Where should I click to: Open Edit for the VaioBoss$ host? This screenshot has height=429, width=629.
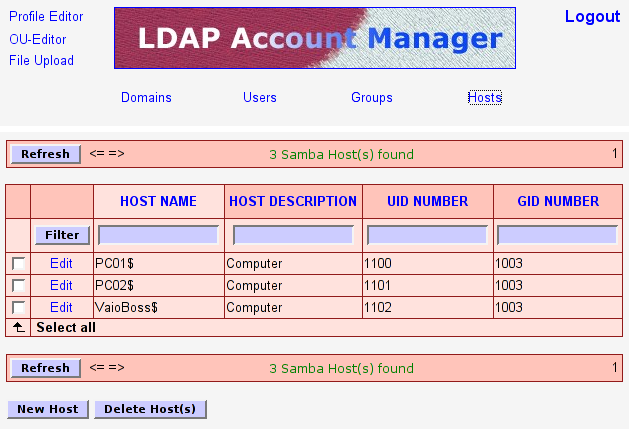tap(61, 307)
